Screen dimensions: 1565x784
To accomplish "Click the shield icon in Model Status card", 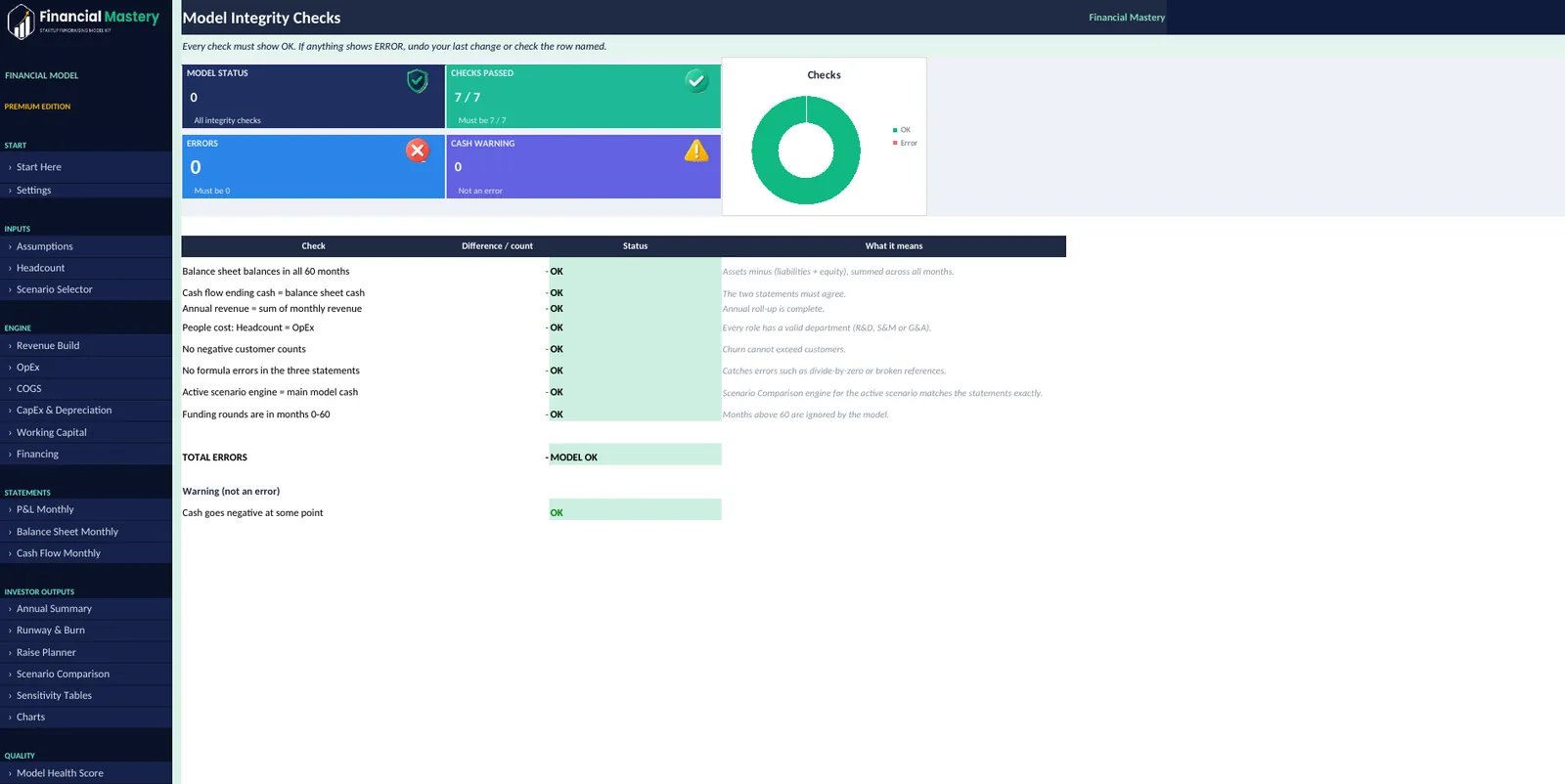I will [418, 81].
